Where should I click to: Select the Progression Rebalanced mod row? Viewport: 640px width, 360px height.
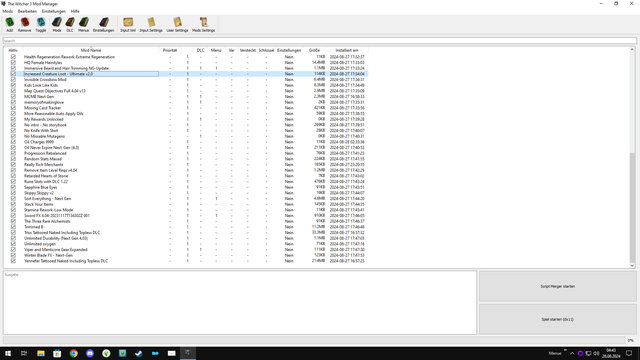tap(186, 153)
